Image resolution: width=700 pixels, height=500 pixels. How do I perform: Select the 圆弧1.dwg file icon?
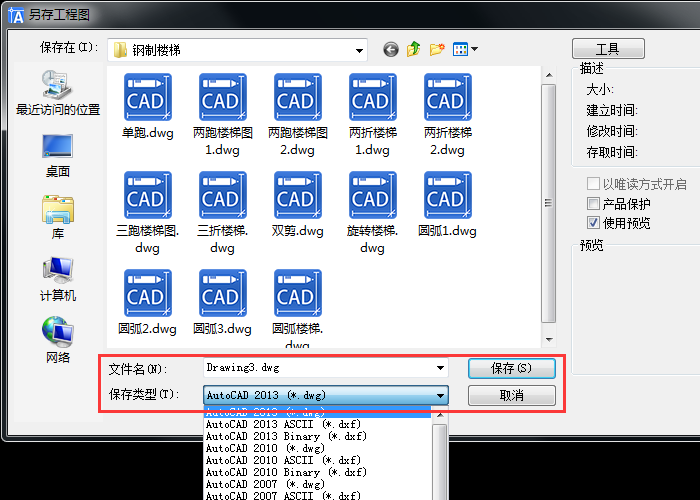(x=448, y=195)
